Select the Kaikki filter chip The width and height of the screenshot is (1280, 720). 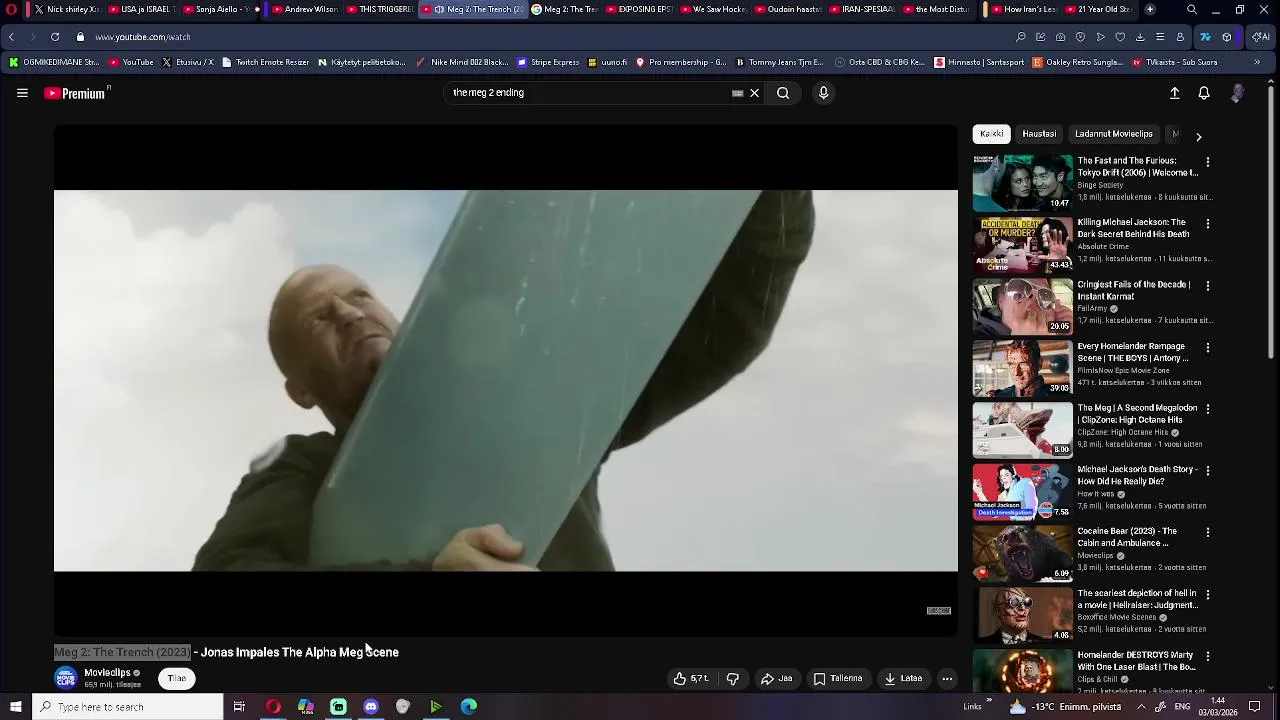click(x=992, y=134)
